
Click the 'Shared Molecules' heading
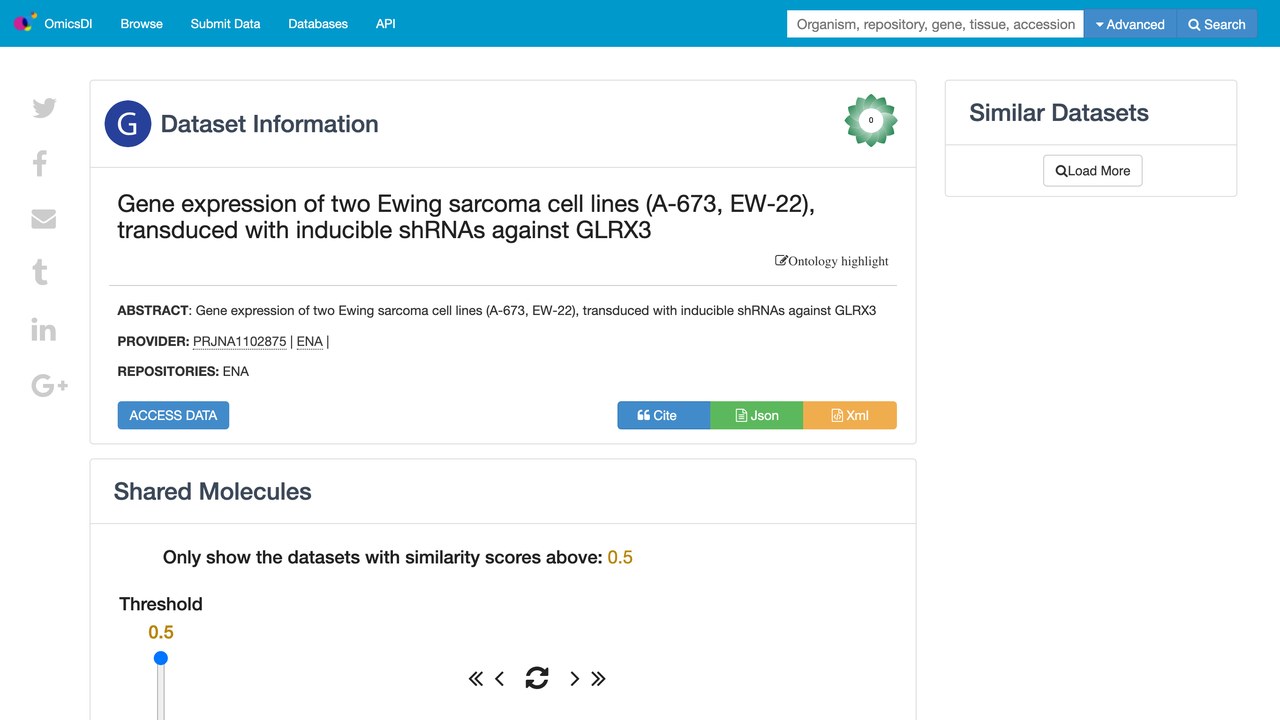pyautogui.click(x=213, y=491)
